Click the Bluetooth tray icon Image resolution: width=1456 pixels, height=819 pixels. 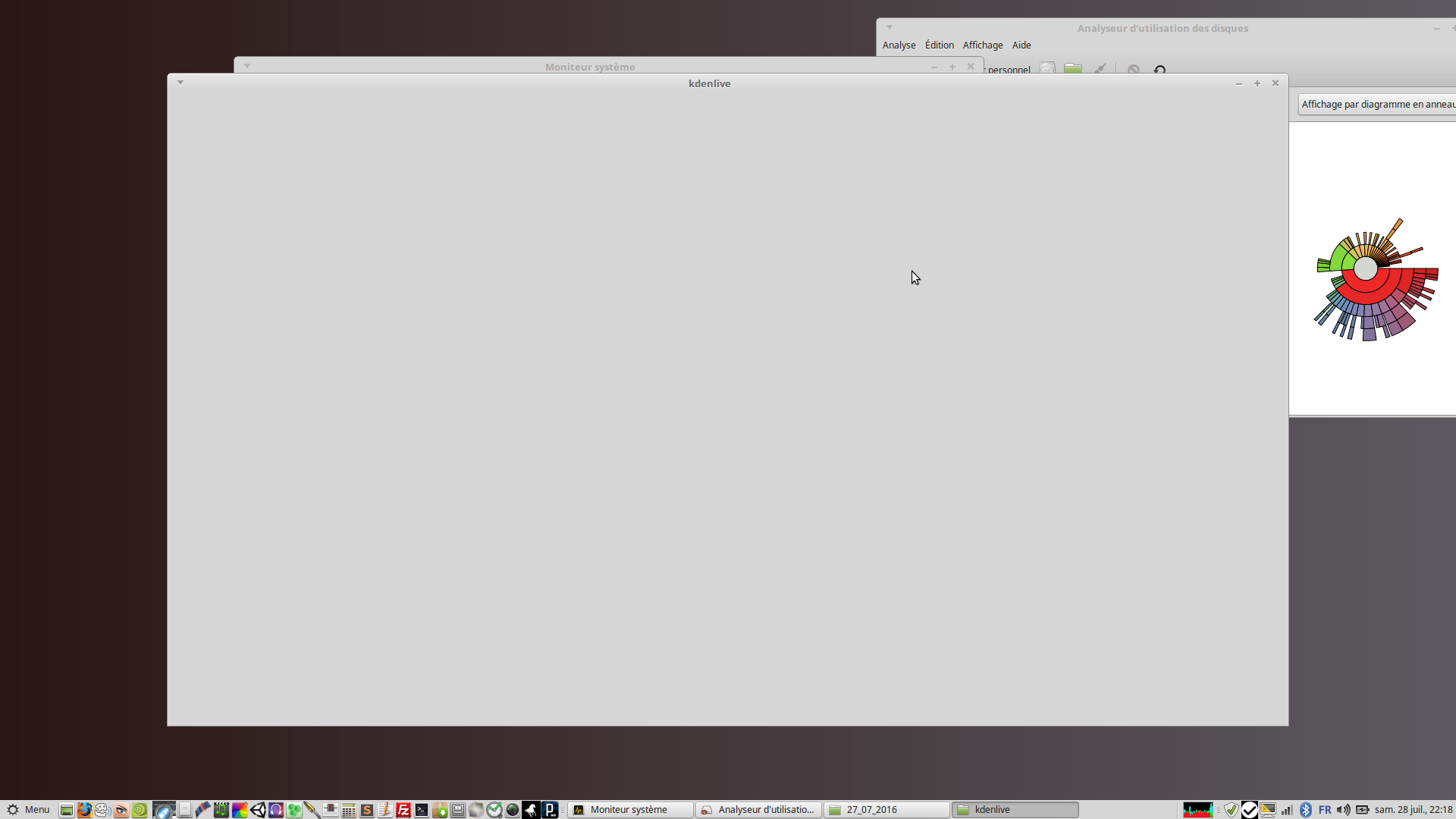click(1306, 810)
